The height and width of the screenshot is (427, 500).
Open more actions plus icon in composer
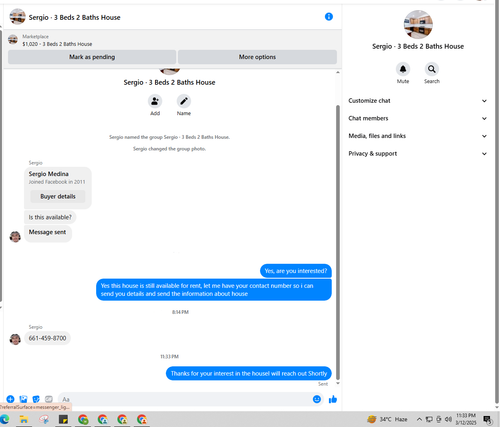10,399
